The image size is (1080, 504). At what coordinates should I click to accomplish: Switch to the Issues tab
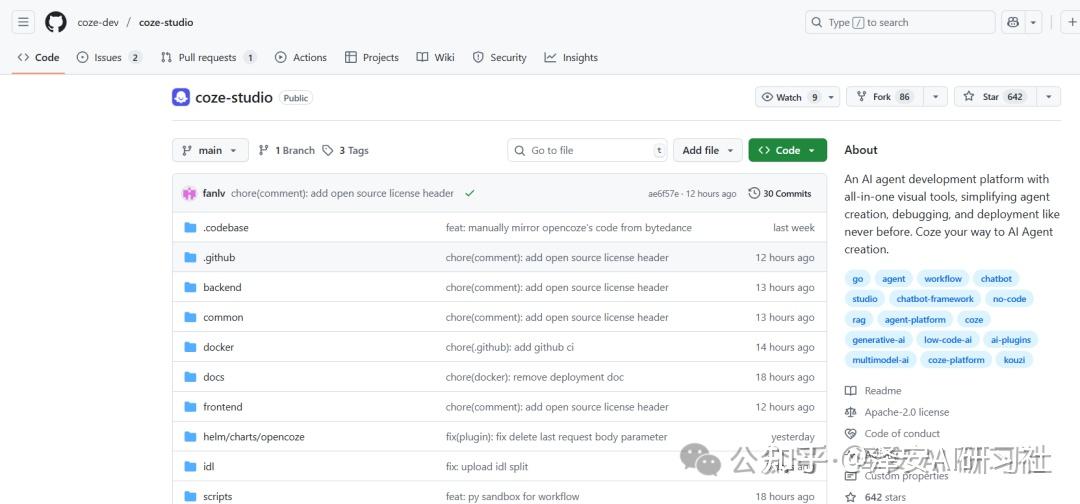pyautogui.click(x=109, y=57)
